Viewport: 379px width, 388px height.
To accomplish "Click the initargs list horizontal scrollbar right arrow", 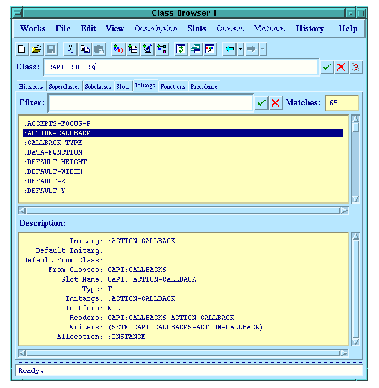I will click(344, 211).
